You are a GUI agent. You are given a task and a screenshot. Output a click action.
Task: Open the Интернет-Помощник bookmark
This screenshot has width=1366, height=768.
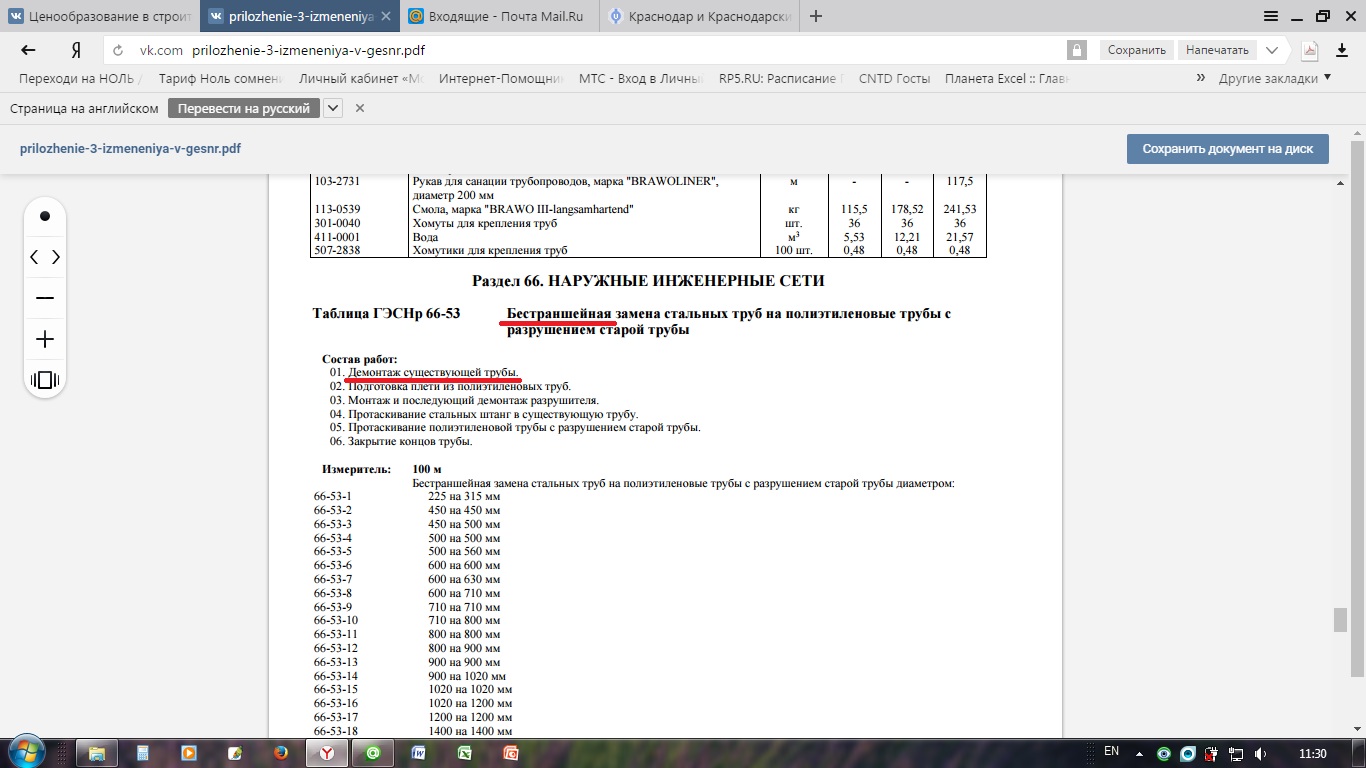501,78
